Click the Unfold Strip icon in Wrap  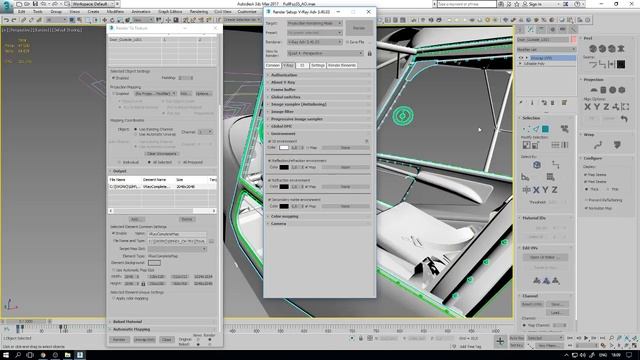pyautogui.click(x=617, y=145)
